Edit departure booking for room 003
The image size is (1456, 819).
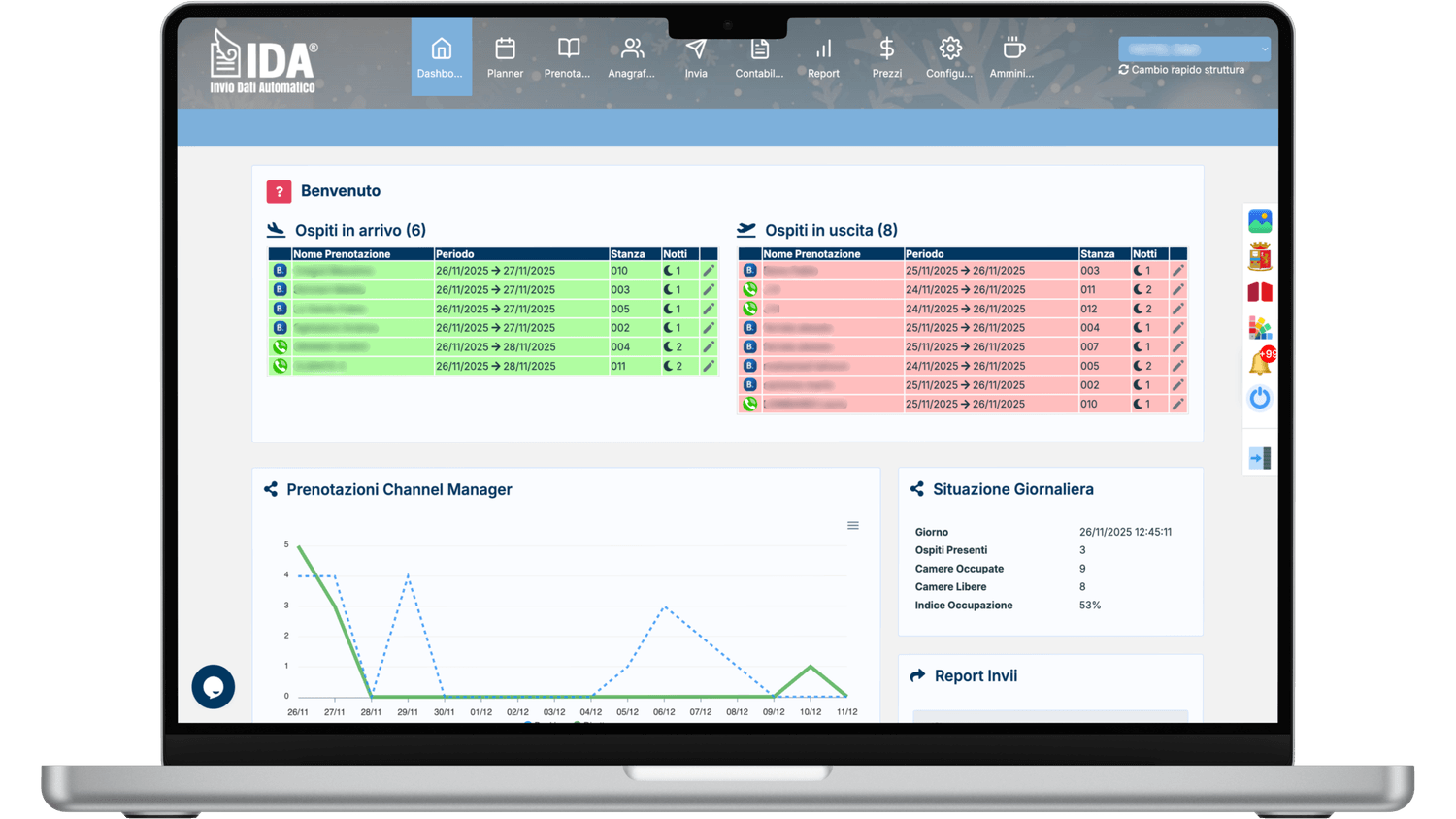pos(1177,271)
